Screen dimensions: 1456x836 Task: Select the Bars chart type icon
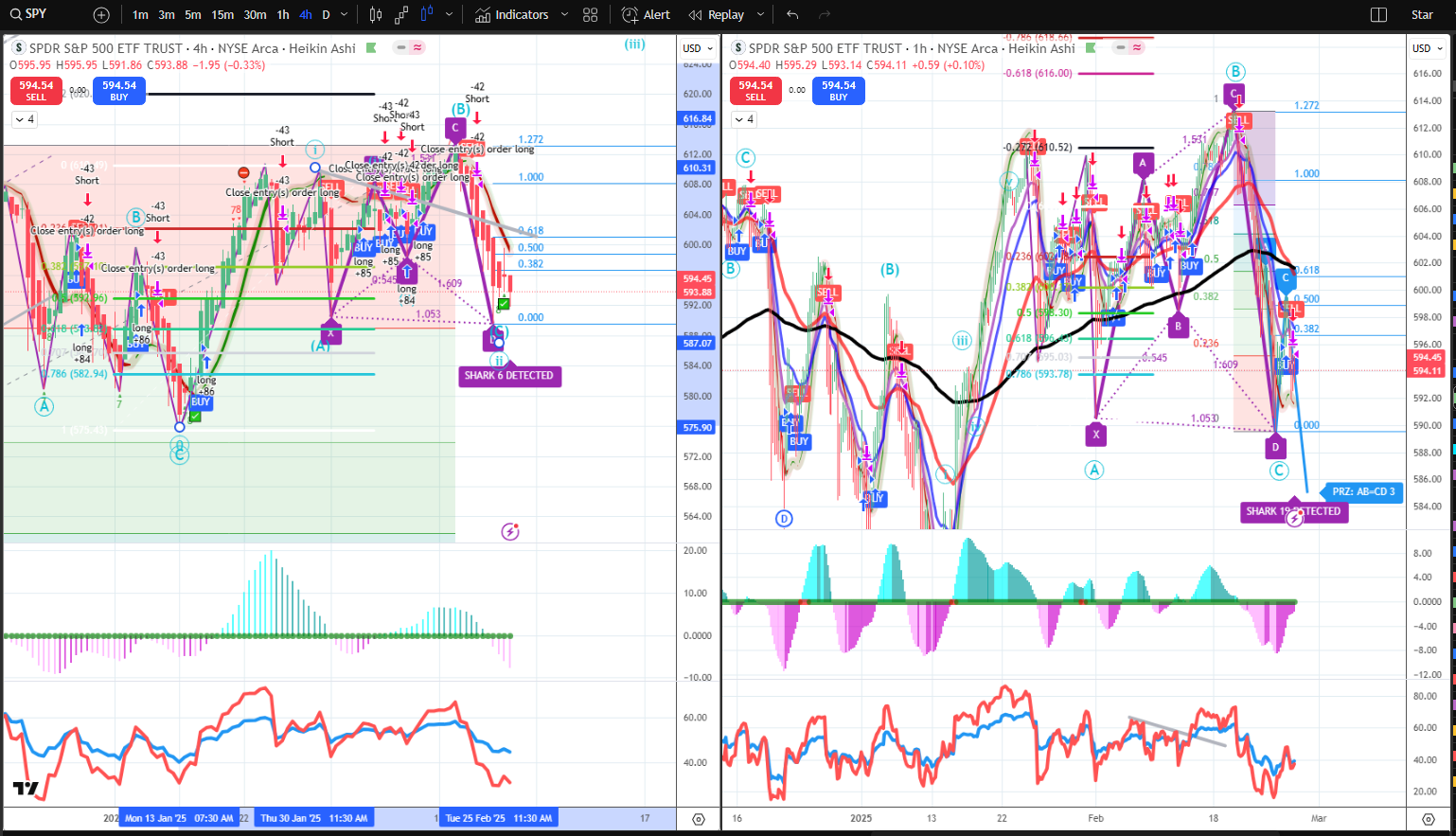(x=376, y=15)
